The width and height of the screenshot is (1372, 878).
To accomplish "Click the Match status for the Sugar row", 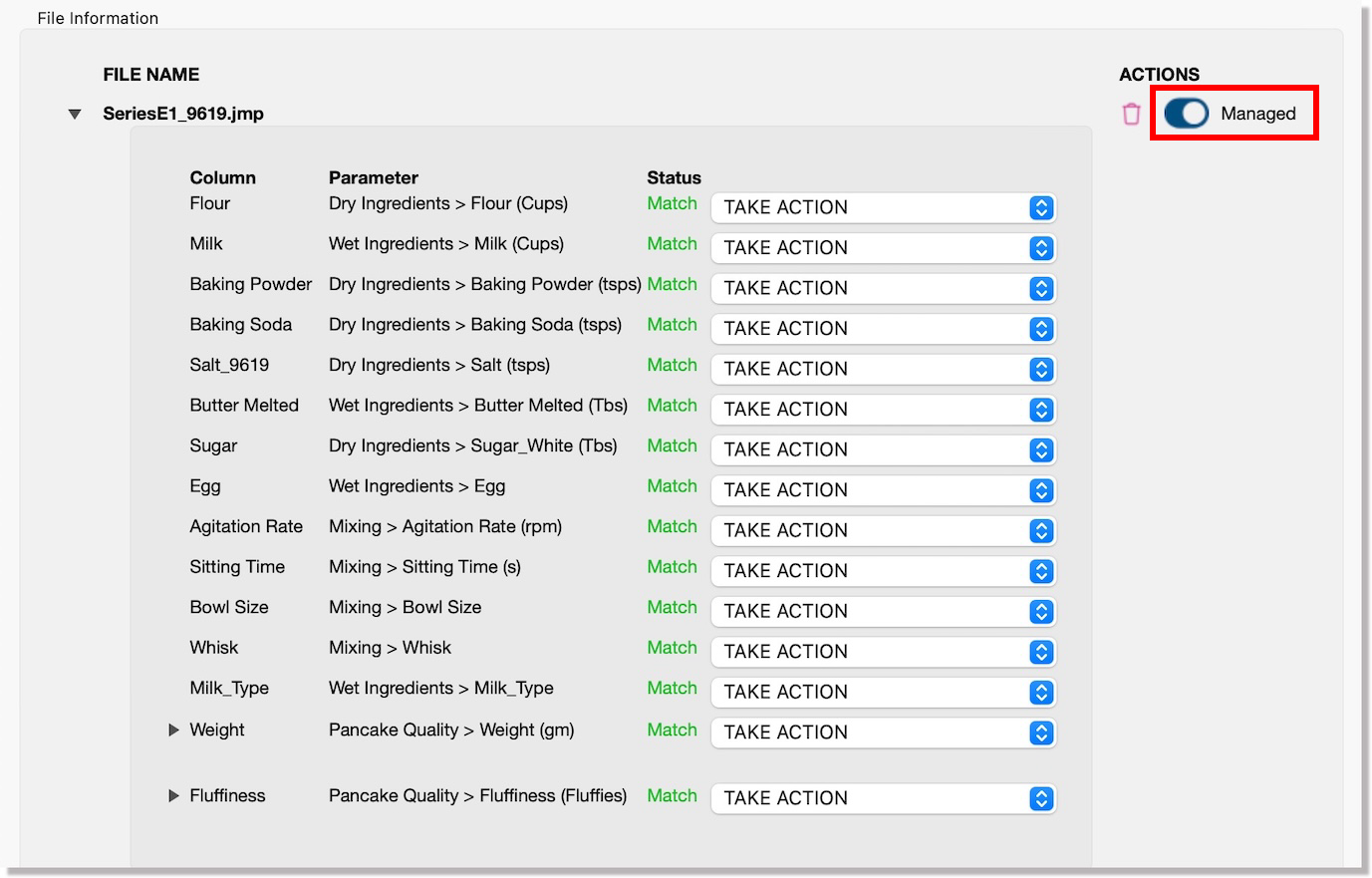I will tap(672, 445).
